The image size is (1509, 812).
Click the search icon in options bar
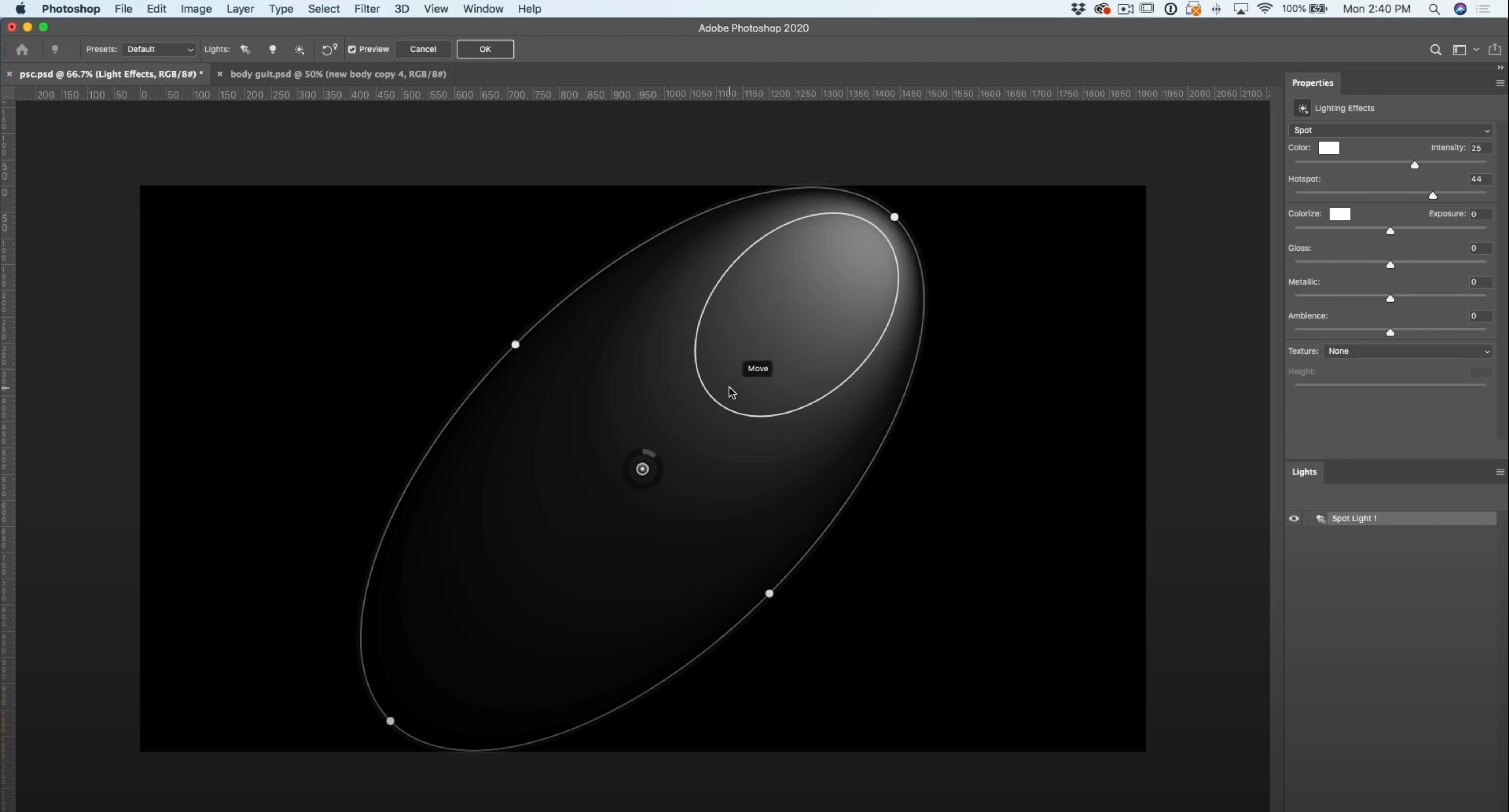(x=1435, y=50)
